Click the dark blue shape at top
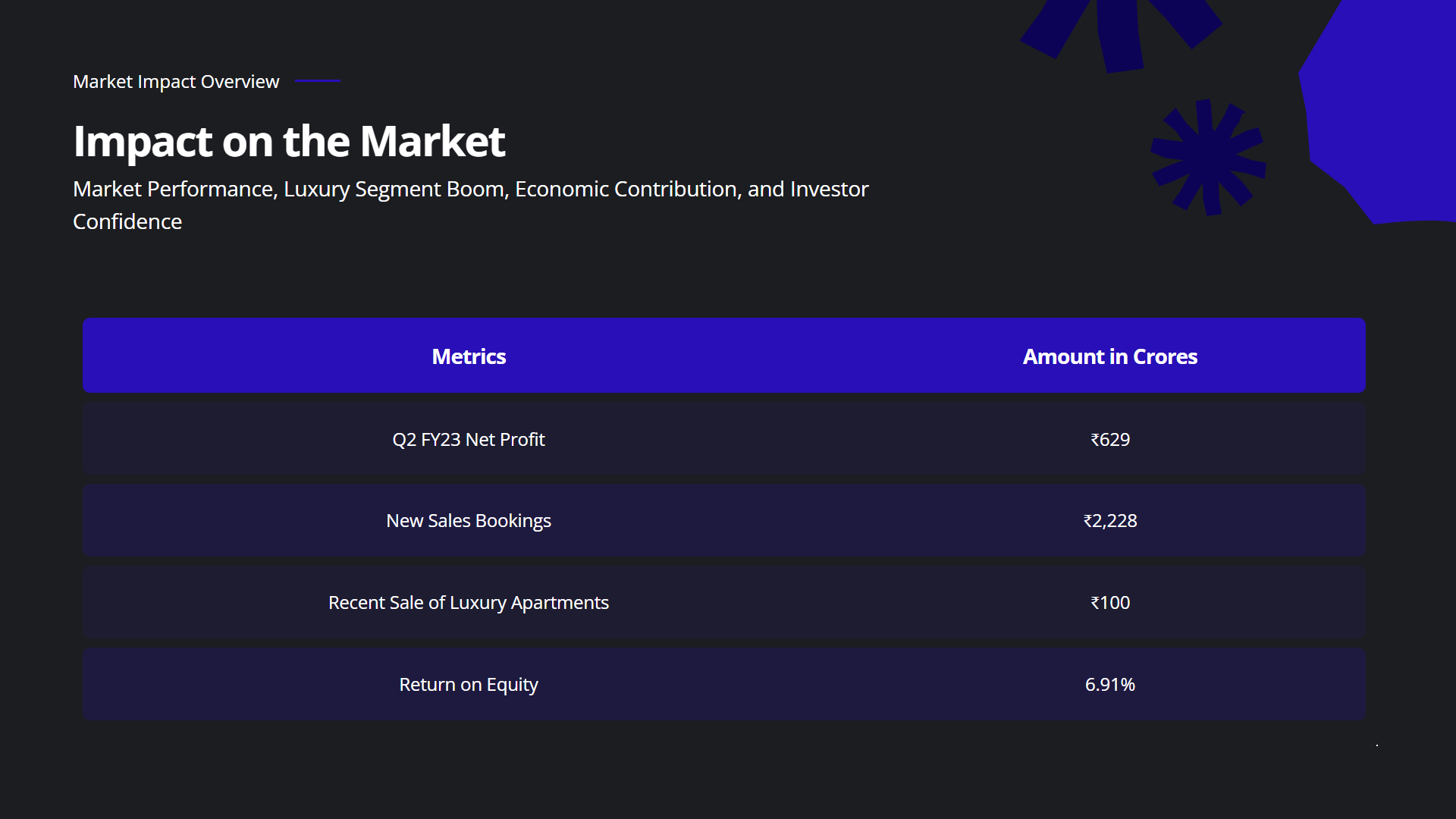Screen dimensions: 1456x819 pyautogui.click(x=1119, y=34)
